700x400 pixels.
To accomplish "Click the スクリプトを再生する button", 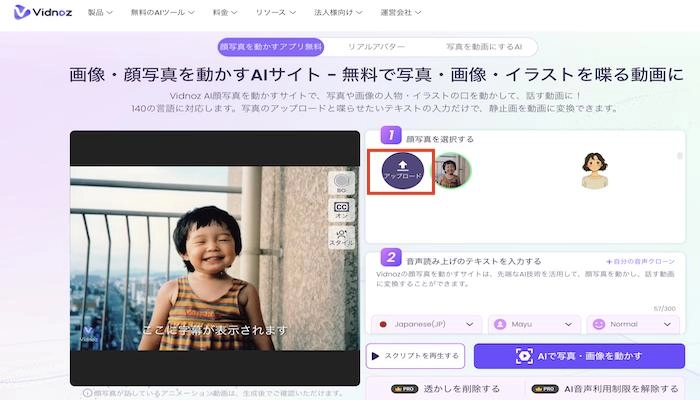I will [415, 356].
